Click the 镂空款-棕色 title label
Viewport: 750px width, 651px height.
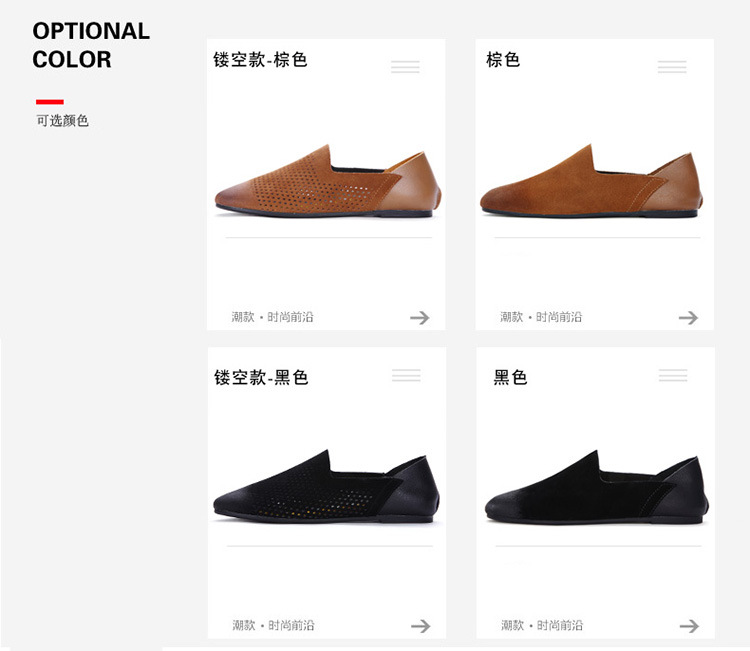coord(260,60)
